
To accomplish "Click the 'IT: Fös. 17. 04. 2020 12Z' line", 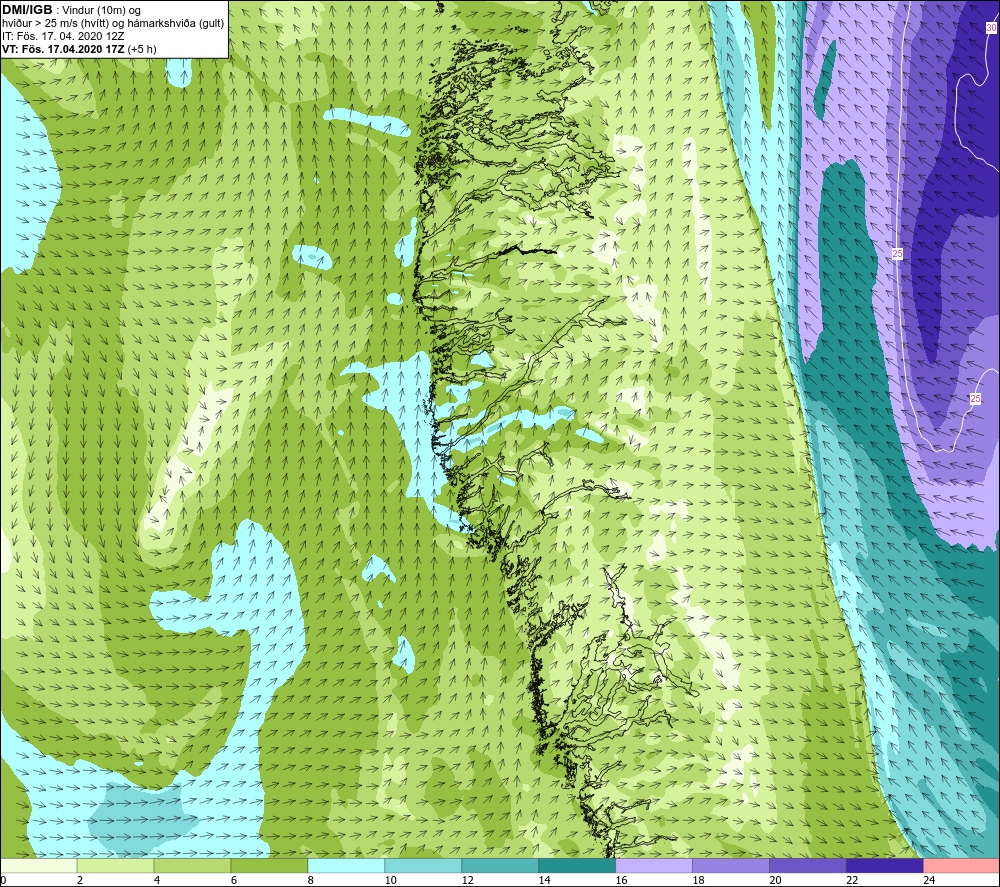I will pos(63,36).
